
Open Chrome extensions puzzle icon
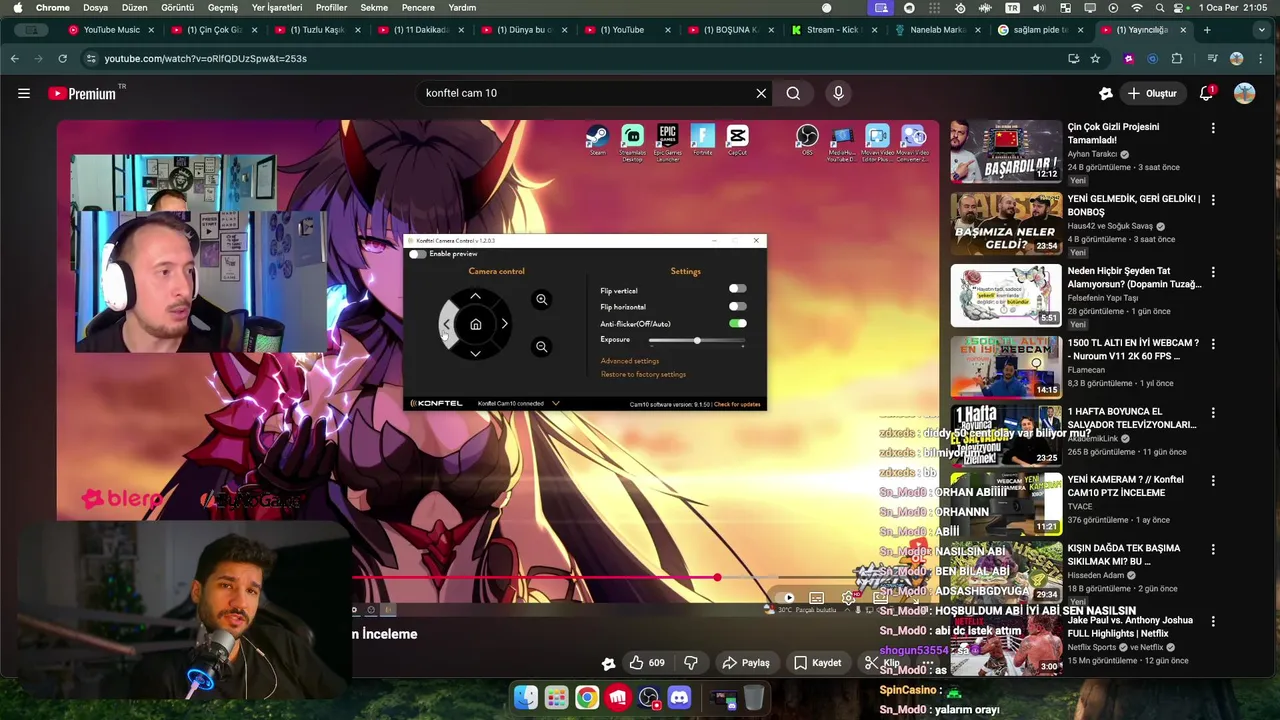[1176, 58]
